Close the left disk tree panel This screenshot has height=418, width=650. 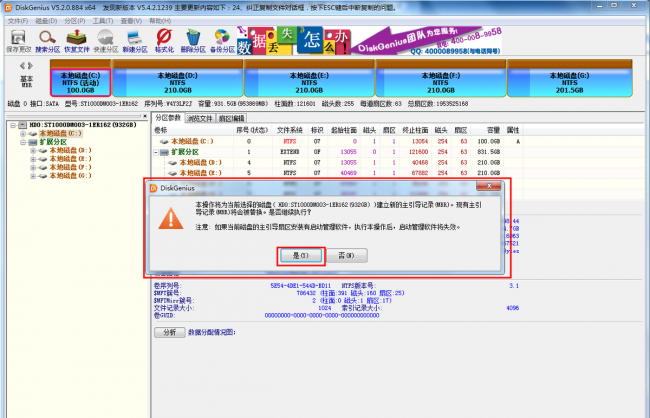click(145, 117)
